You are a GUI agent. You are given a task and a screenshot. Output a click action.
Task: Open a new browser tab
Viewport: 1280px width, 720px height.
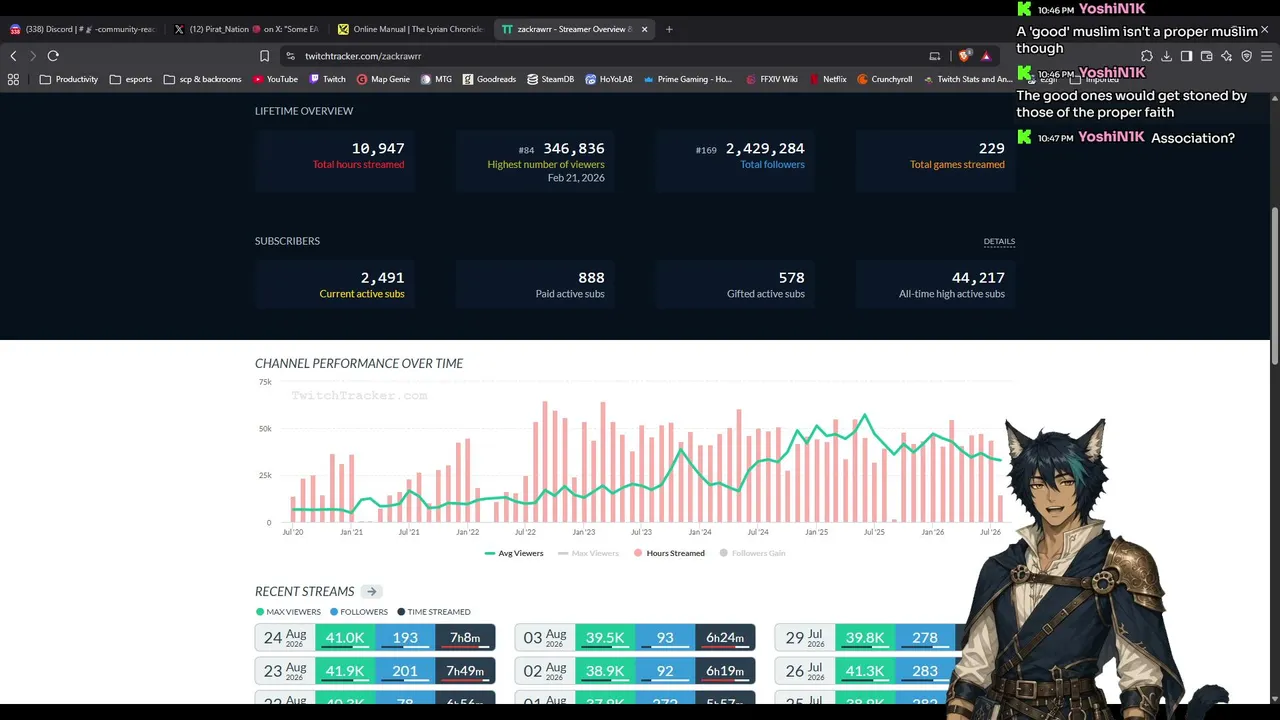click(669, 29)
